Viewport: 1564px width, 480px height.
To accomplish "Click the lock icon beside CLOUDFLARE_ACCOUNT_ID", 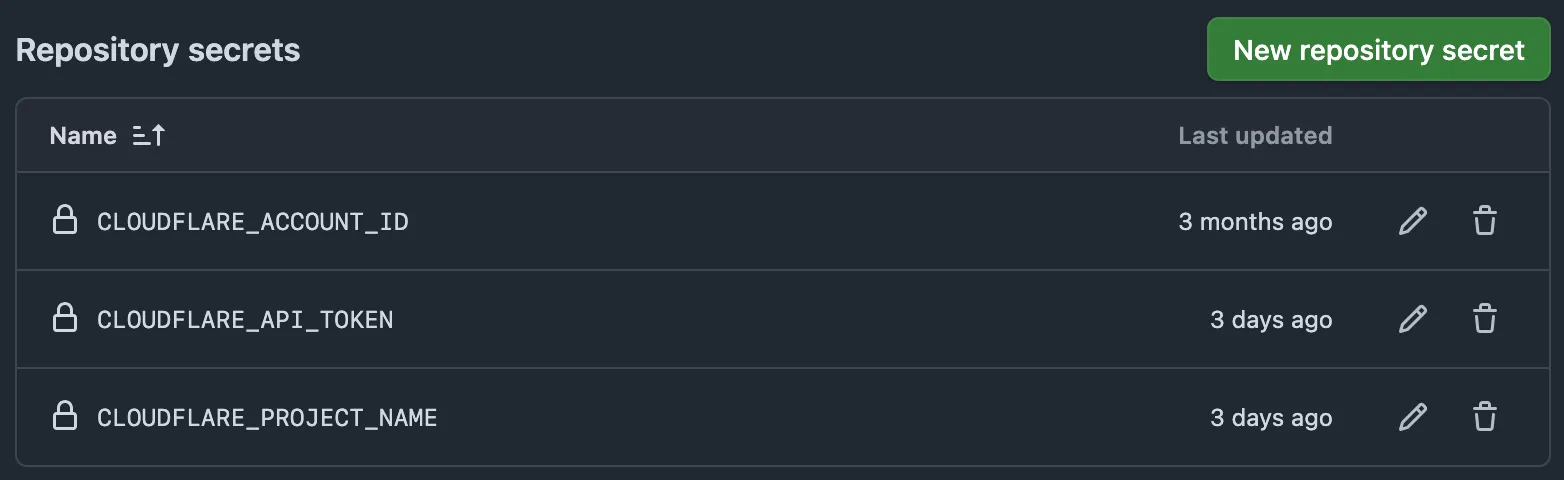I will (x=65, y=220).
